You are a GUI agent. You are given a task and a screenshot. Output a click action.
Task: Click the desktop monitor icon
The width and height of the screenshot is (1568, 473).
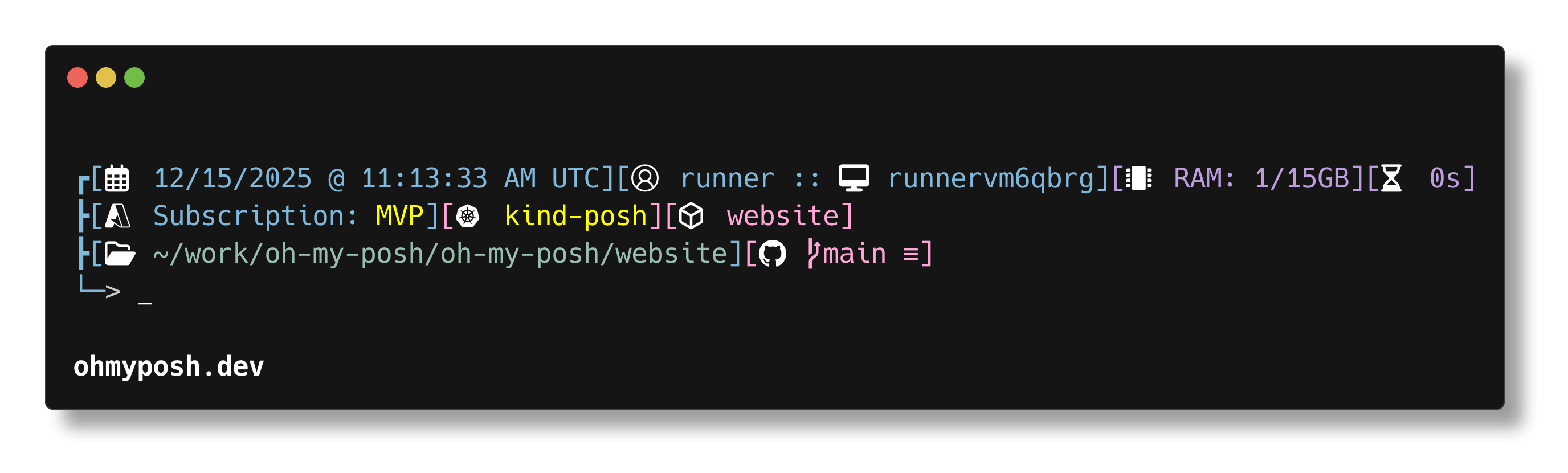click(854, 178)
